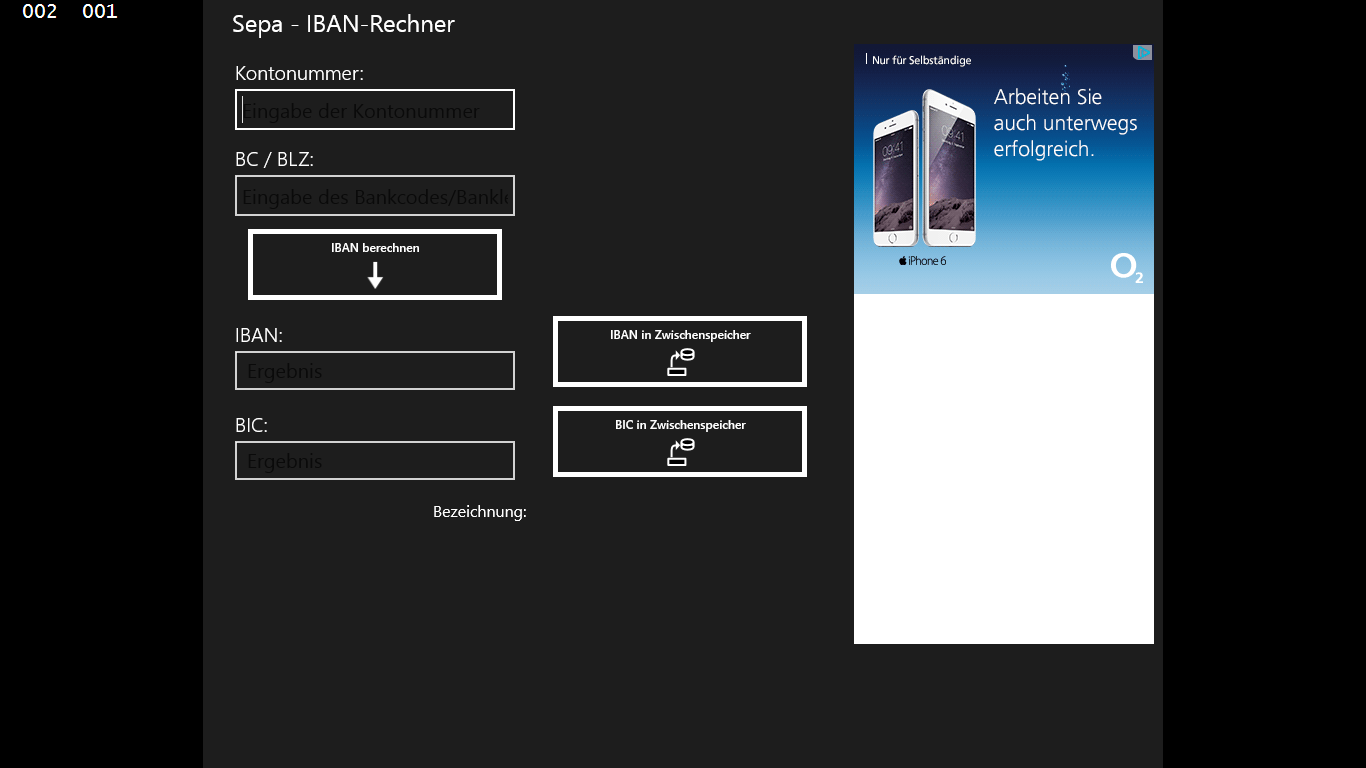The image size is (1366, 768).
Task: Click the '002' counter text
Action: click(x=40, y=12)
